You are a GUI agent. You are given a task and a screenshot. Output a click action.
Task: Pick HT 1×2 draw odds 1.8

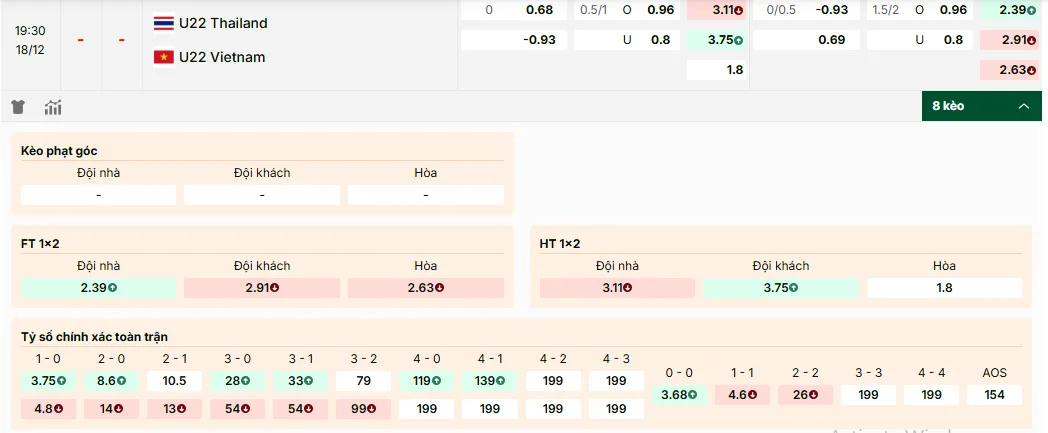(x=944, y=288)
